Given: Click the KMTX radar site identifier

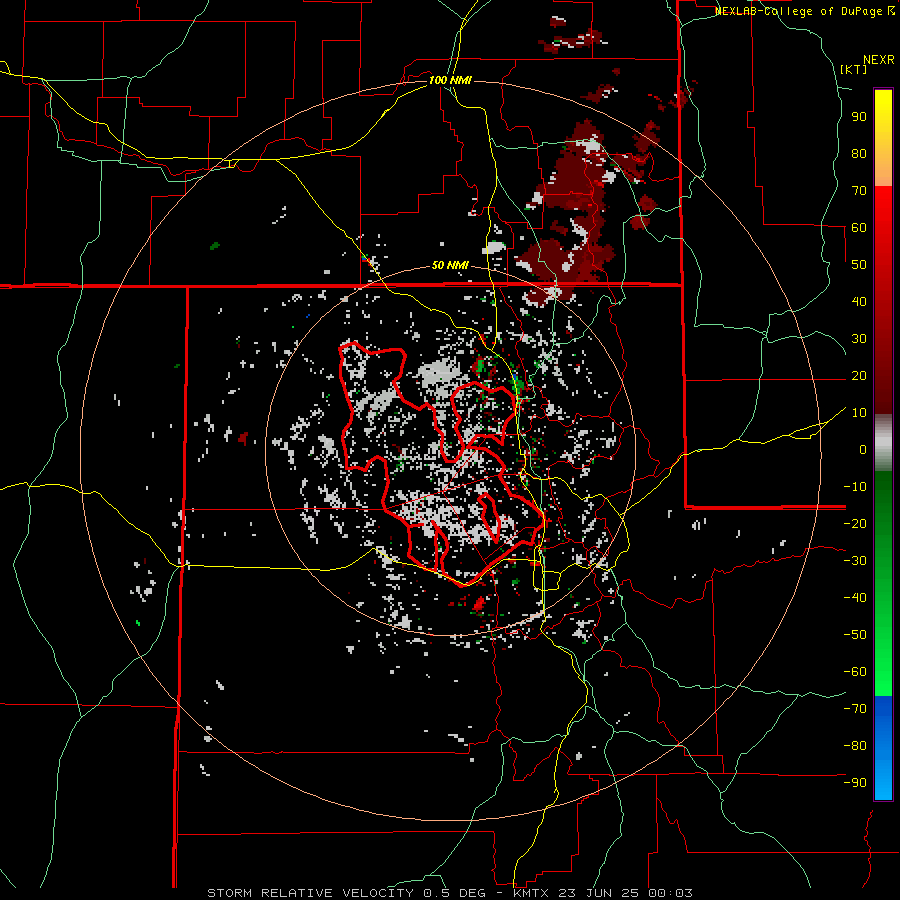Looking at the screenshot, I should tap(532, 893).
